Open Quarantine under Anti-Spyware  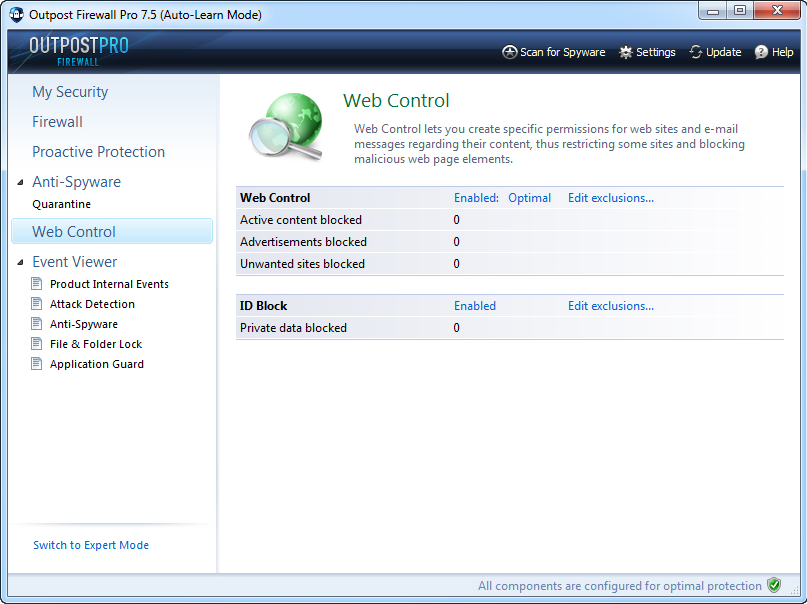point(61,204)
